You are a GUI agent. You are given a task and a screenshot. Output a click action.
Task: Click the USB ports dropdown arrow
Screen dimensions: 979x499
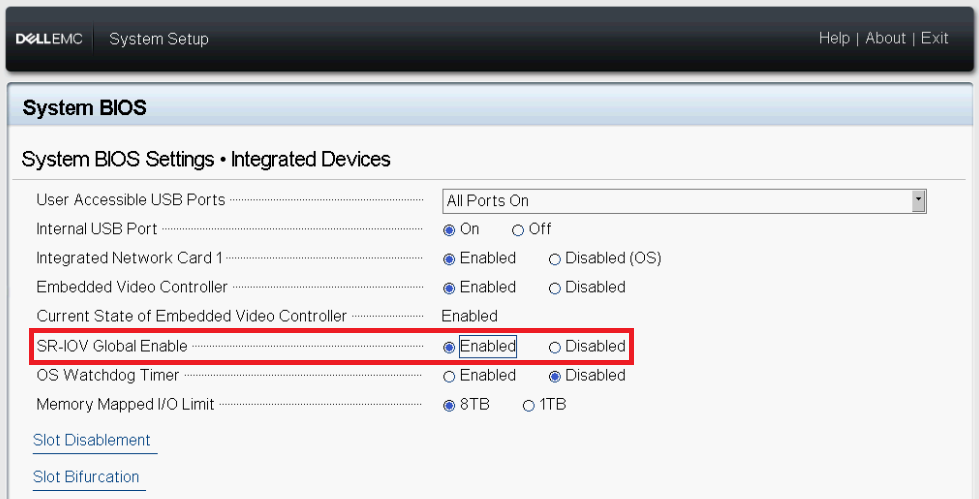pyautogui.click(x=919, y=201)
